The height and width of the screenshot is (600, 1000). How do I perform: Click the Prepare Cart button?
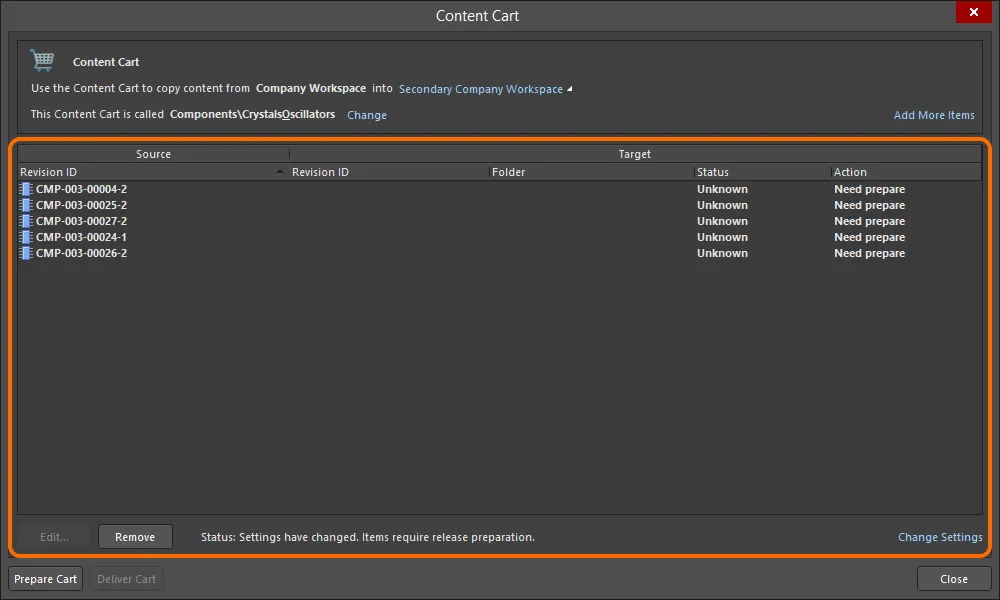tap(45, 579)
